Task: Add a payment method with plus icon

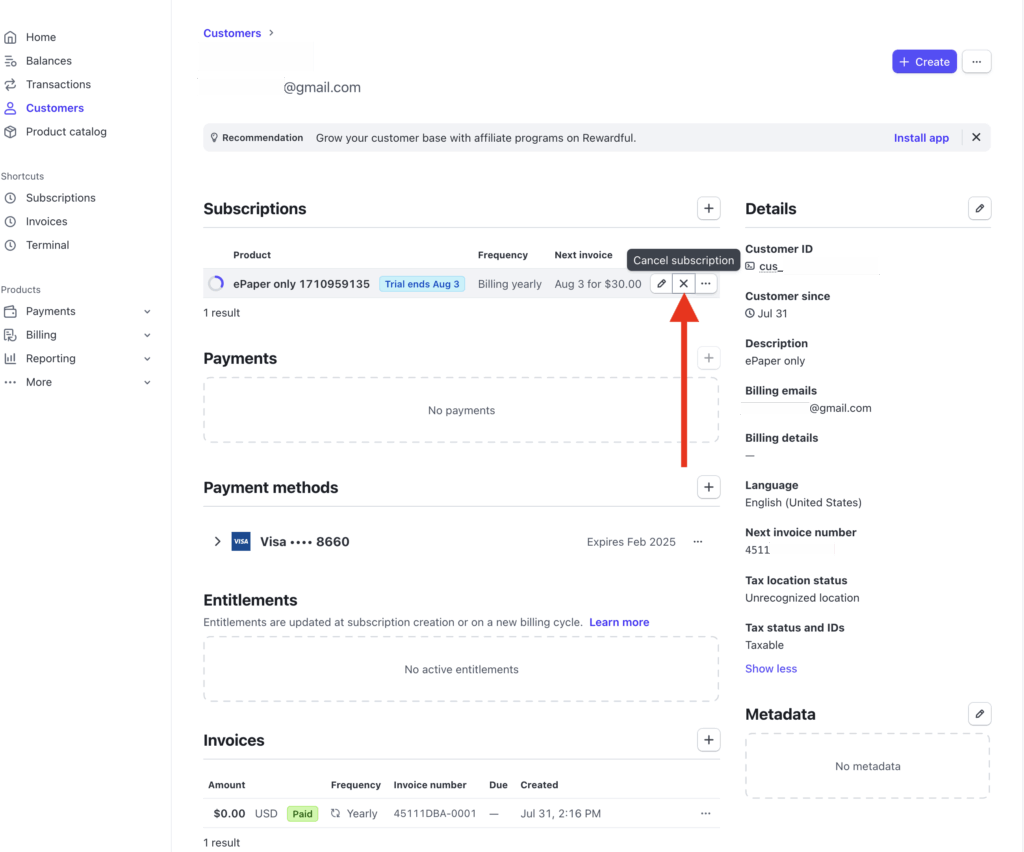Action: point(708,488)
